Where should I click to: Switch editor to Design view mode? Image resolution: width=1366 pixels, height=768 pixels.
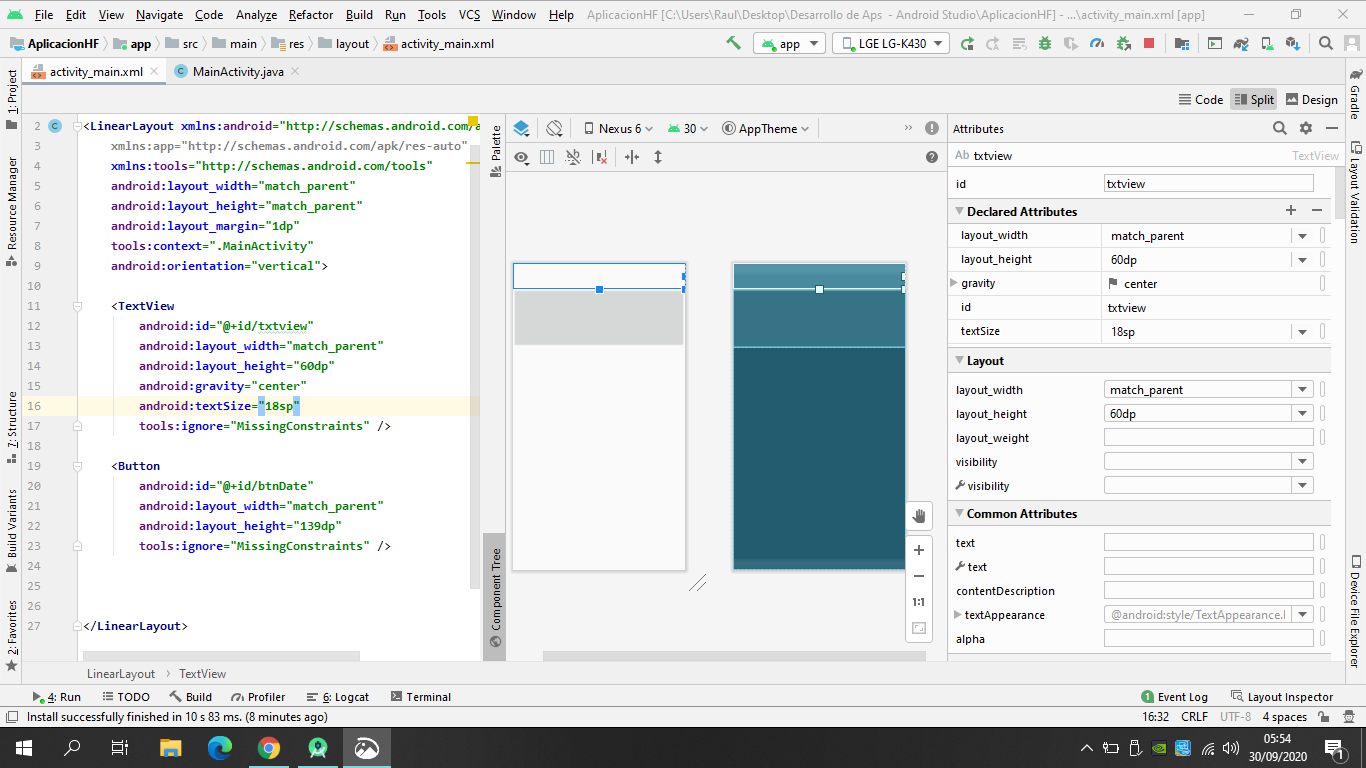coord(1311,99)
